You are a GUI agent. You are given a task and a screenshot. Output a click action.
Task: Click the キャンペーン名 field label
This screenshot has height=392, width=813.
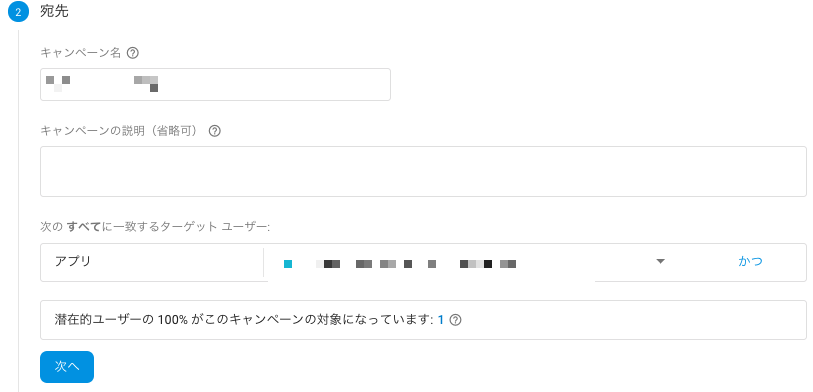[81, 53]
